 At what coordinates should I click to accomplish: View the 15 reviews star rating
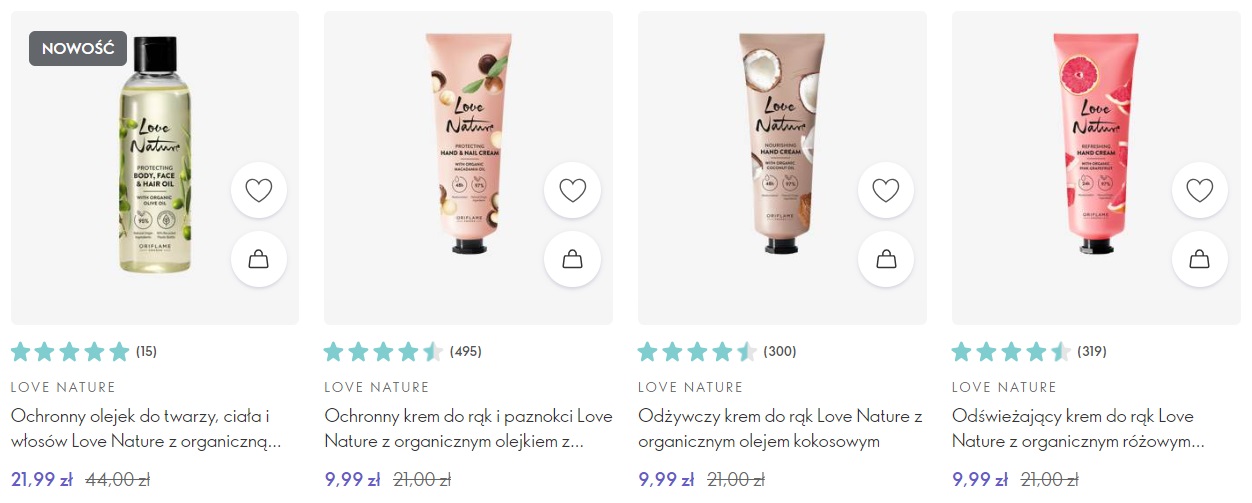pos(84,351)
